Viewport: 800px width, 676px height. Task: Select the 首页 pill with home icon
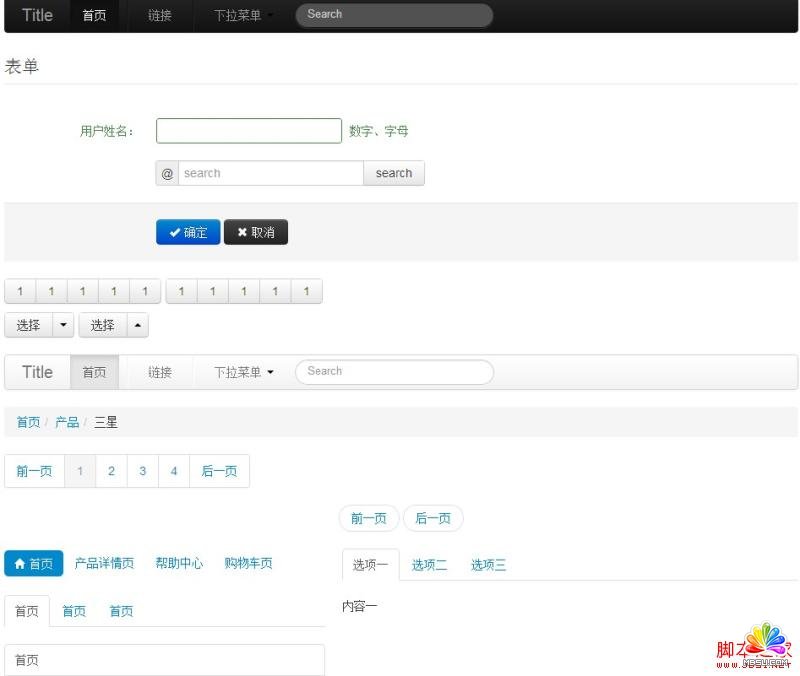click(x=34, y=564)
